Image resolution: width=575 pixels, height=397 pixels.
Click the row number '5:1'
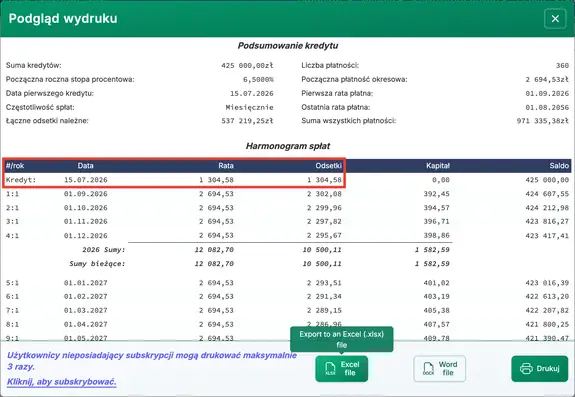[x=12, y=283]
